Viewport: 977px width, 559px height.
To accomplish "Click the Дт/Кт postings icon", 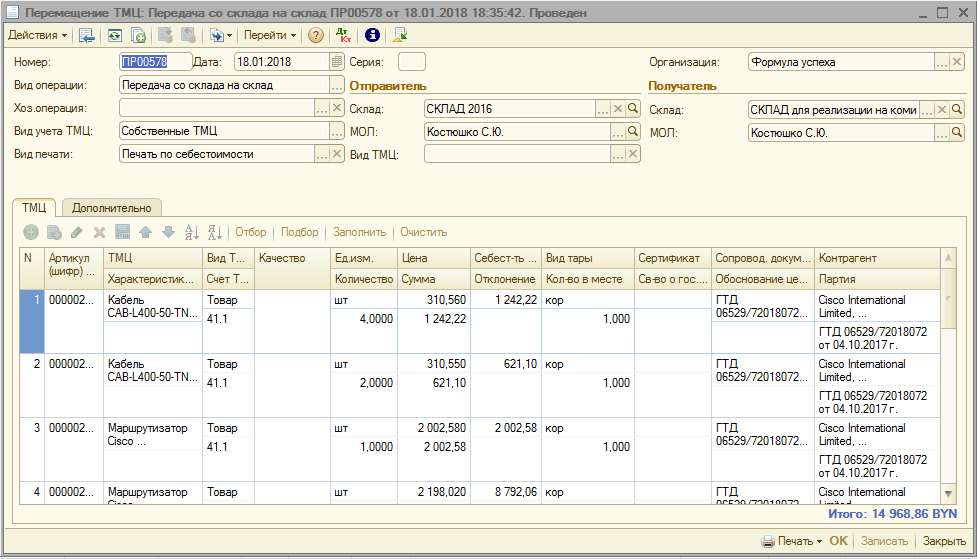I will coord(344,35).
